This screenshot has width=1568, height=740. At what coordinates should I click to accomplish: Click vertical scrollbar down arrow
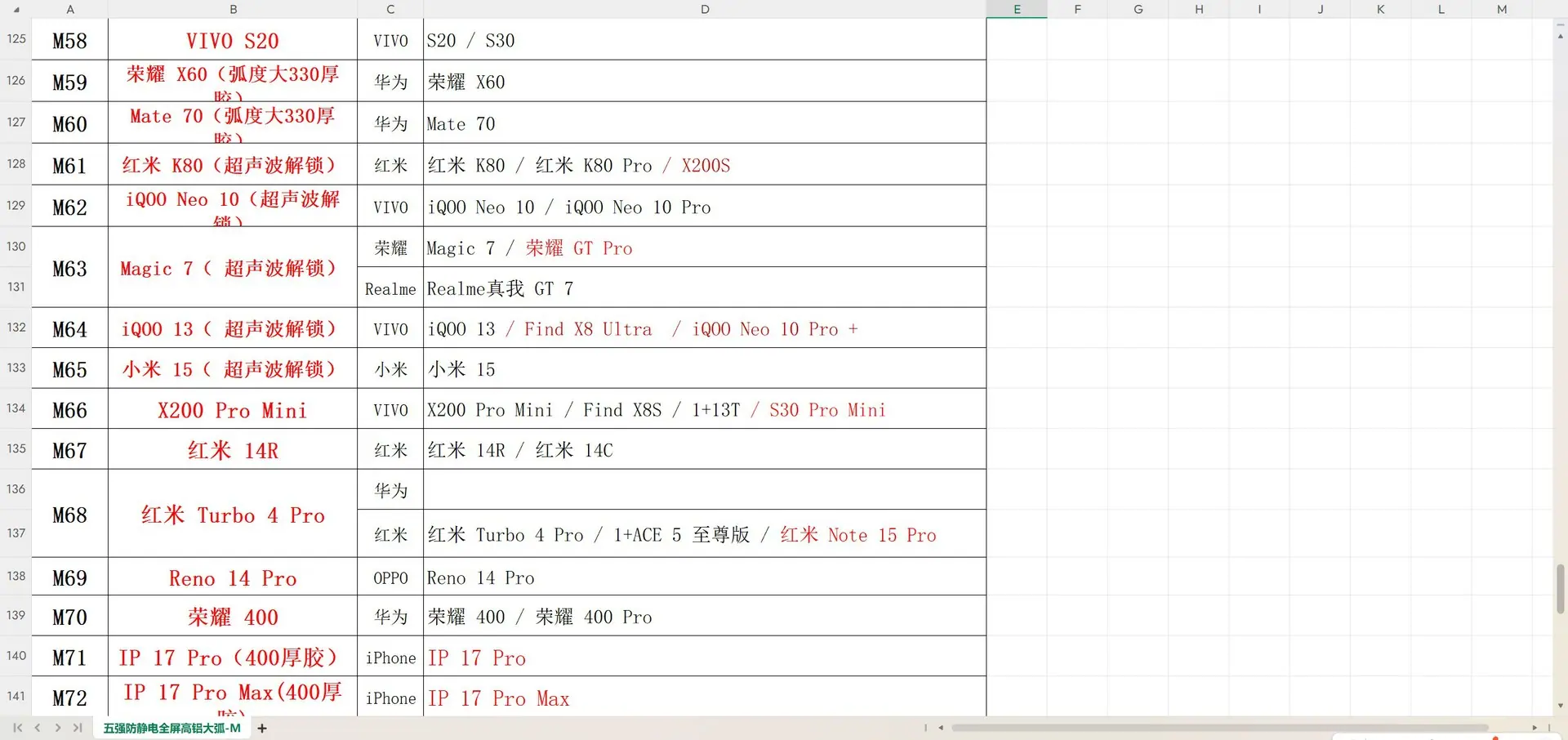pos(1560,706)
